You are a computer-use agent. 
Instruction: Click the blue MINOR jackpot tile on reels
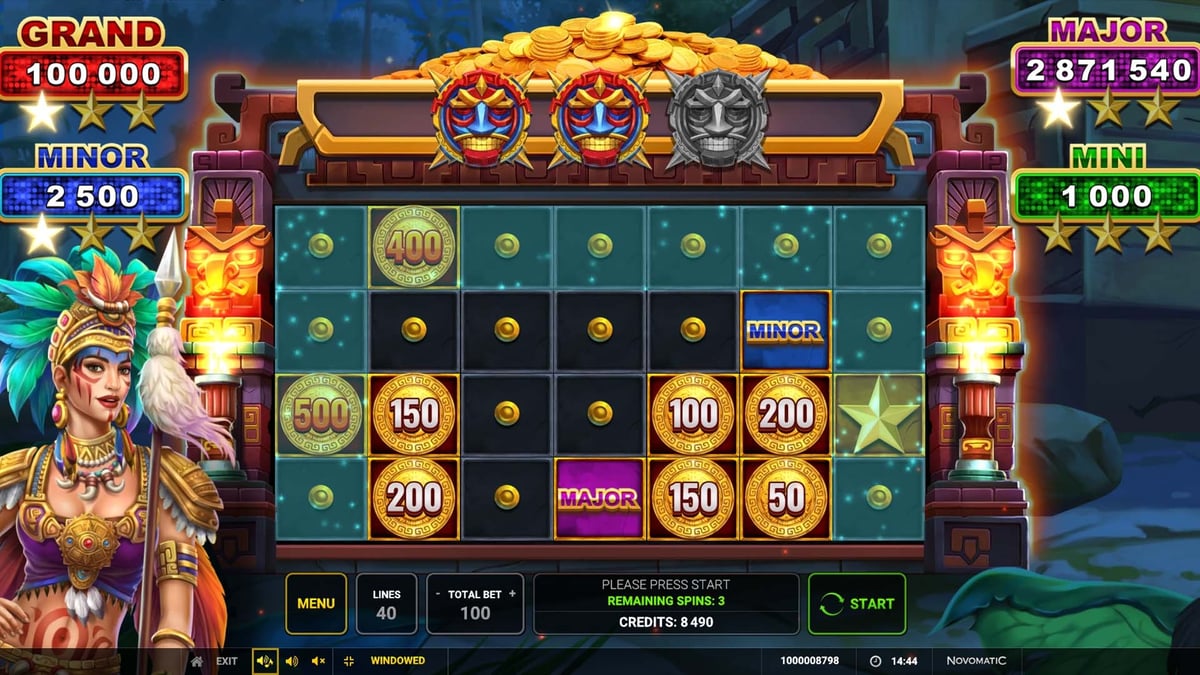click(x=786, y=330)
